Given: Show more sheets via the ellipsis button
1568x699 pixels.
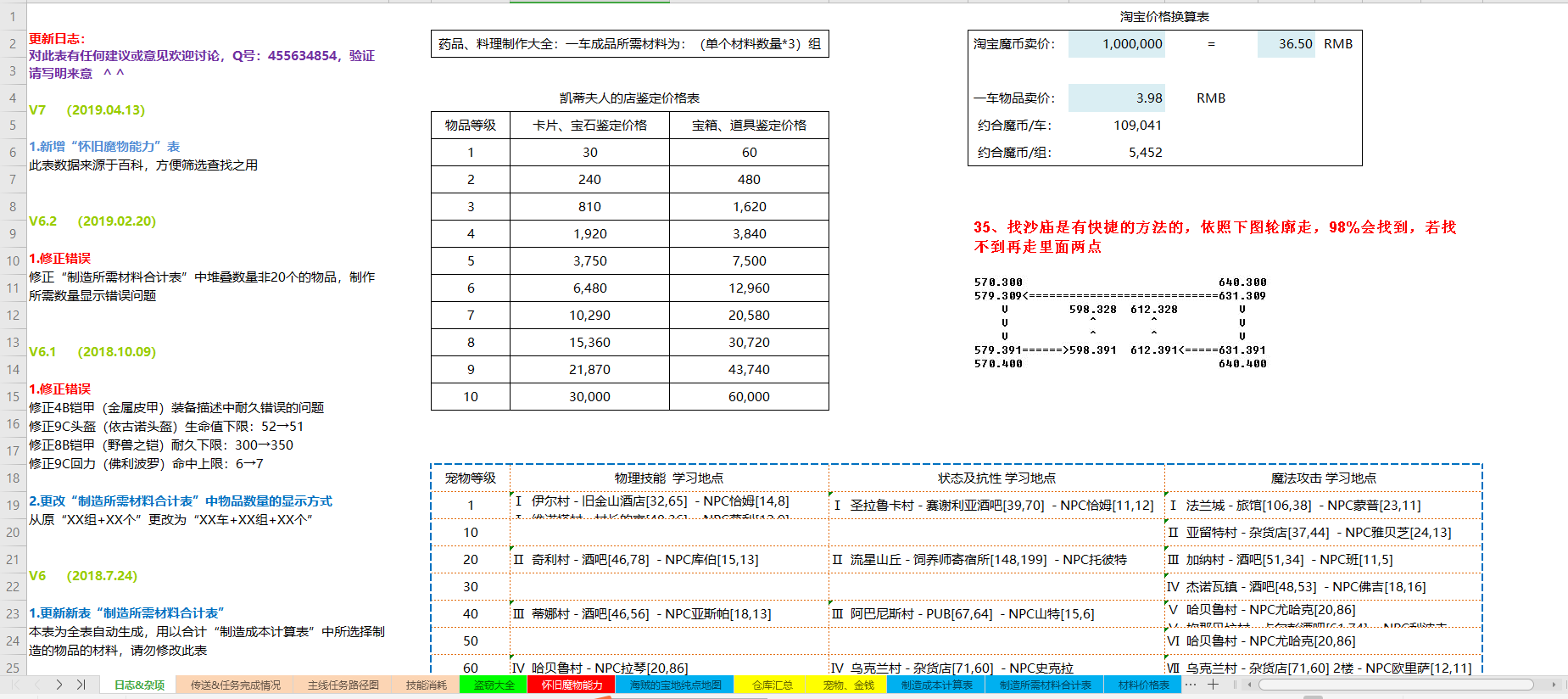Looking at the screenshot, I should (1191, 685).
